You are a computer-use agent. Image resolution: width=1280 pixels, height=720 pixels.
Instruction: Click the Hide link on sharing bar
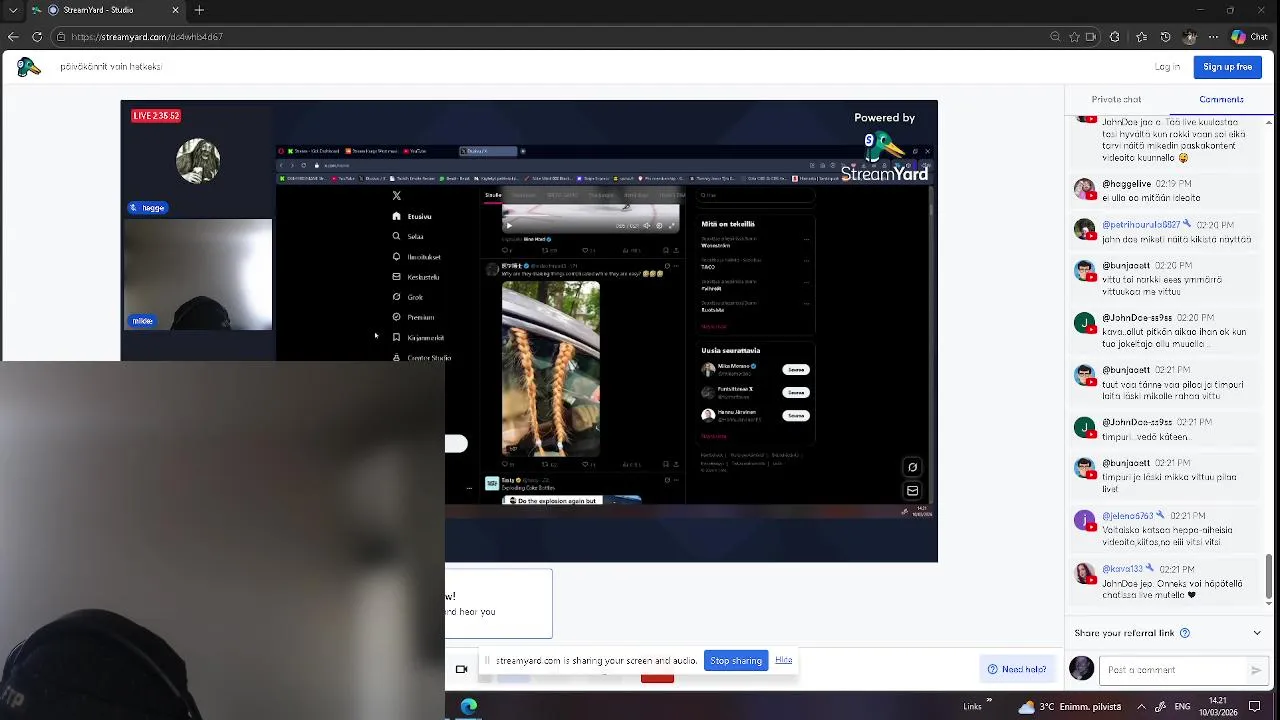click(784, 660)
